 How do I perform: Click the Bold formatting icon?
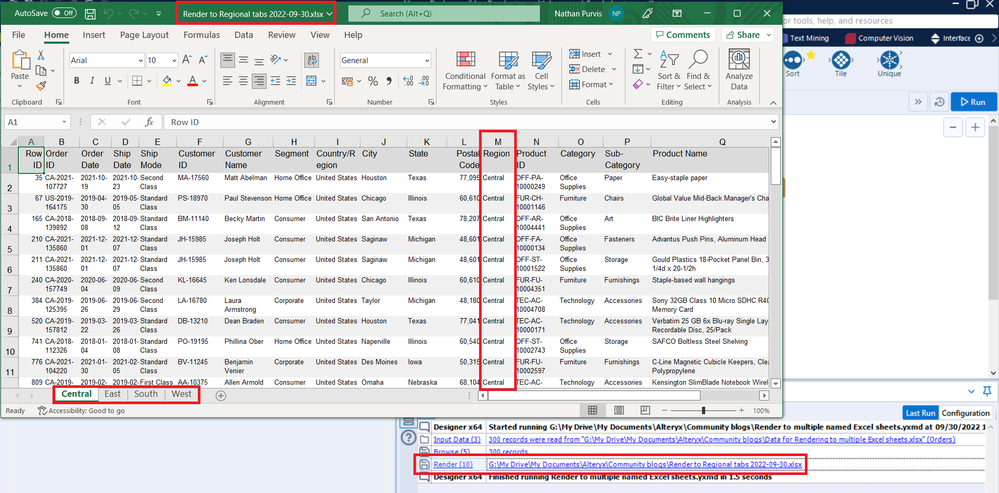tap(76, 81)
